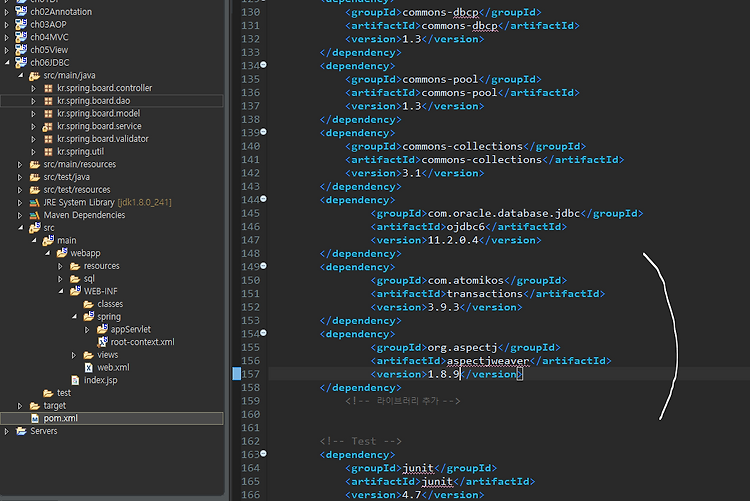The height and width of the screenshot is (501, 750).
Task: Click the kr.spring.board.validator package icon
Action: point(48,139)
